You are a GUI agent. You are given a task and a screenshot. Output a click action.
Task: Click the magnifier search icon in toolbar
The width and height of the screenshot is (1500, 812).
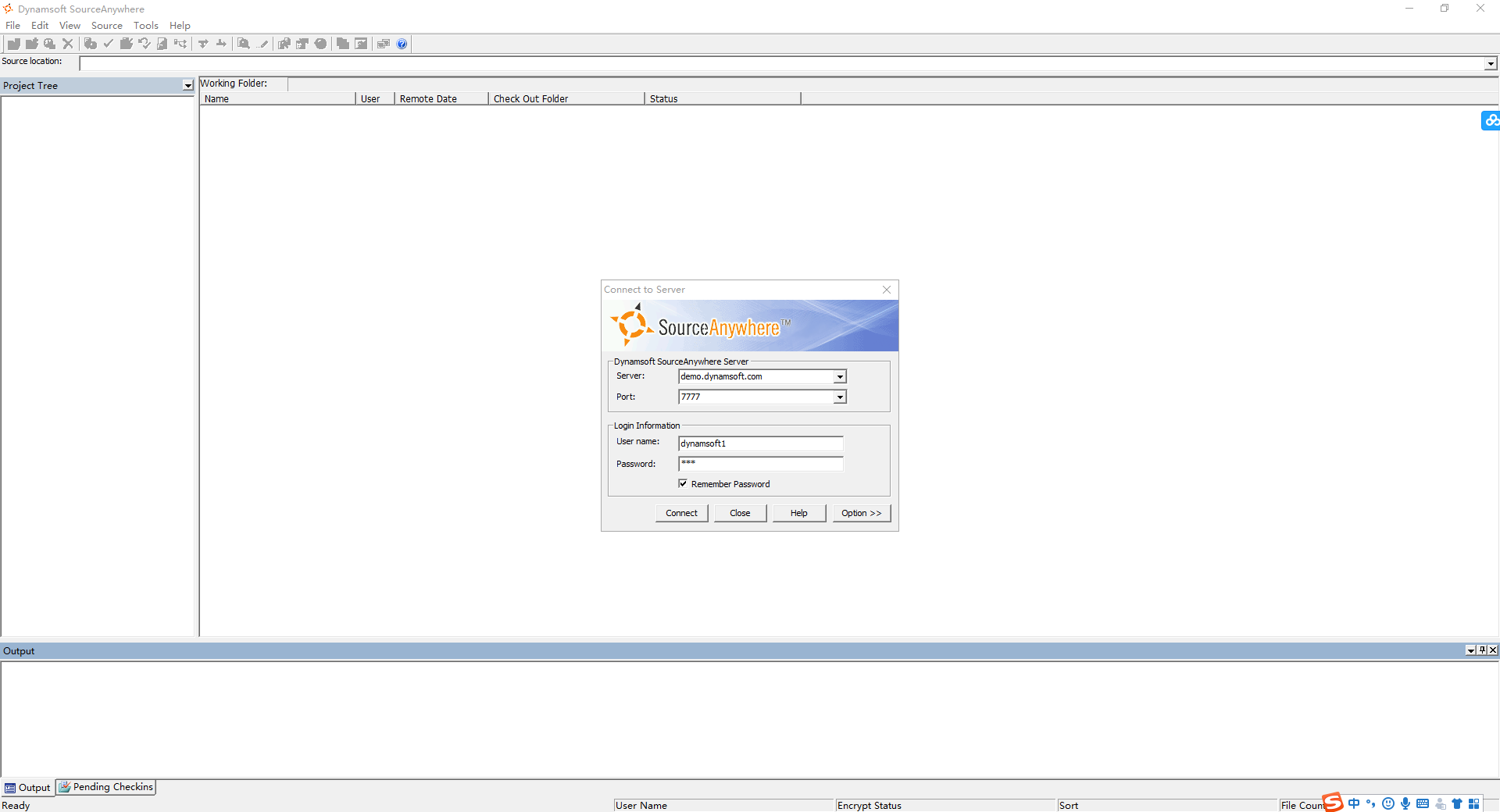(244, 44)
